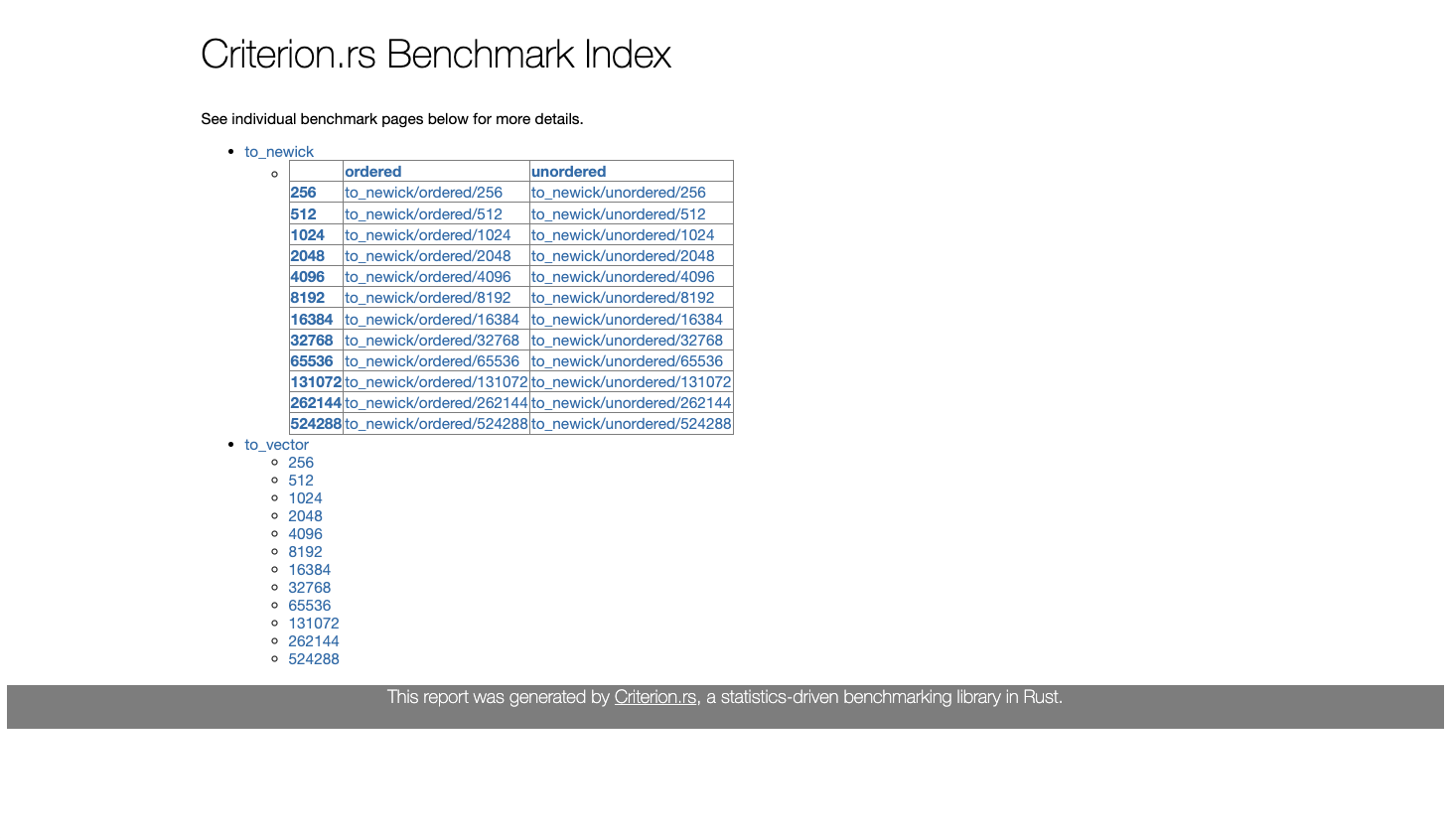This screenshot has height=840, width=1450.
Task: Open to_newick/ordered/1024 benchmark
Action: click(428, 235)
